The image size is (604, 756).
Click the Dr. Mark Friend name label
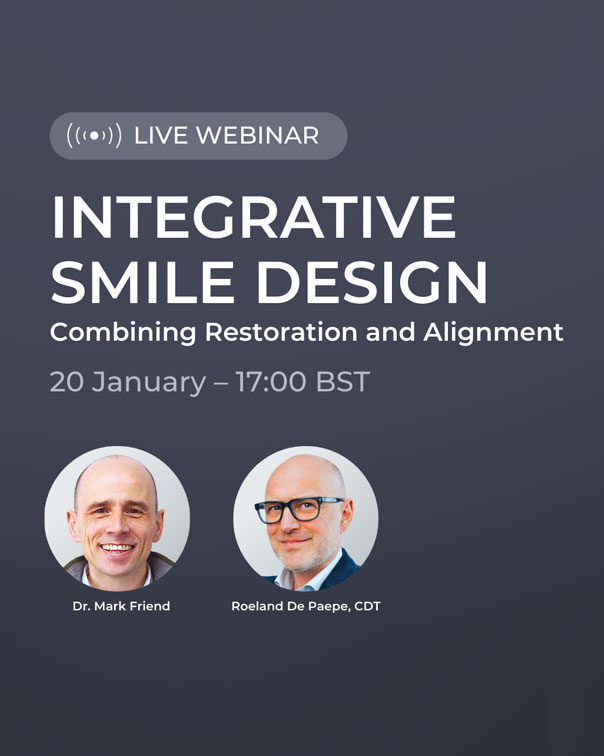tap(117, 607)
